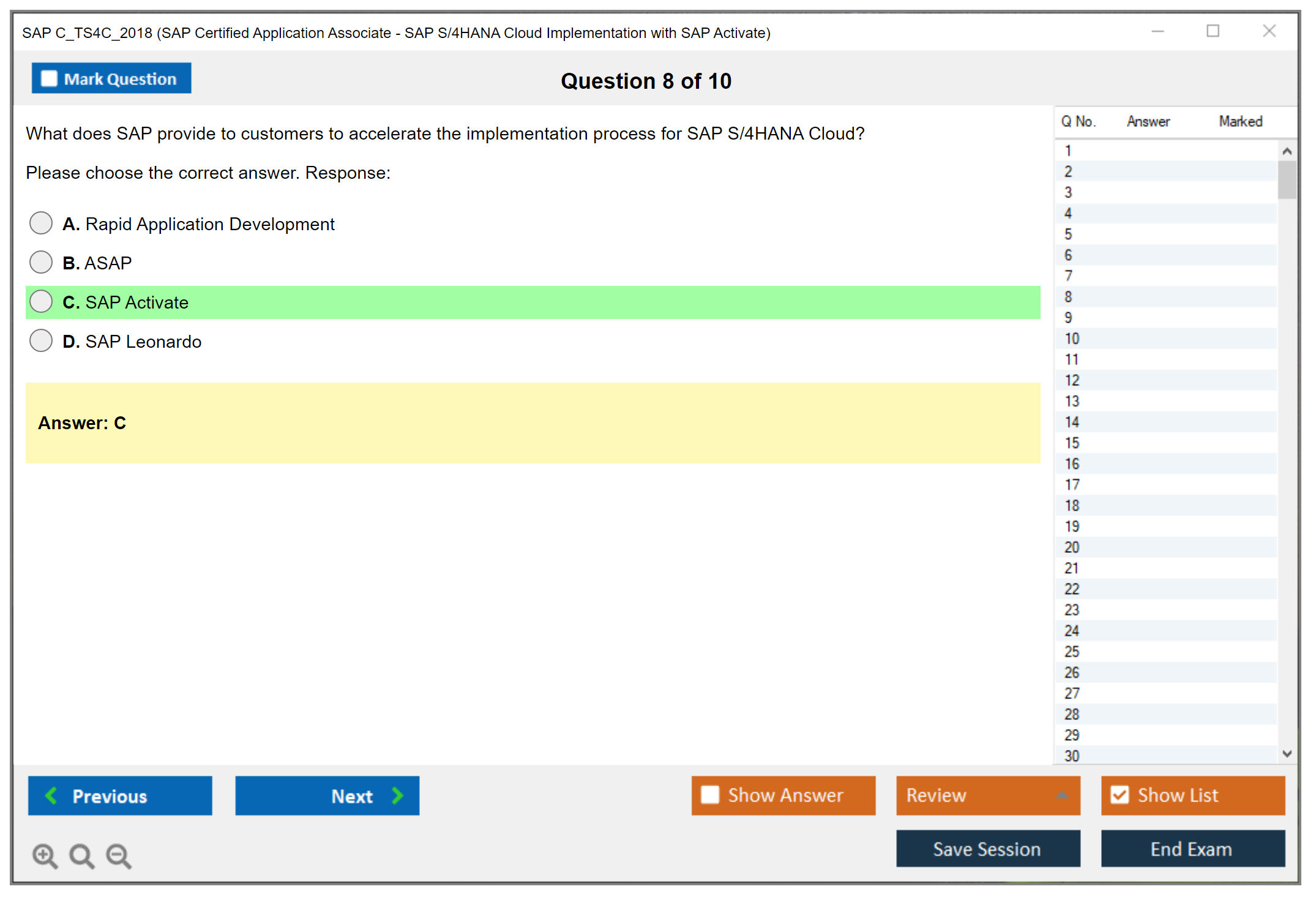Uncheck the Show List checkbox

pos(1120,795)
